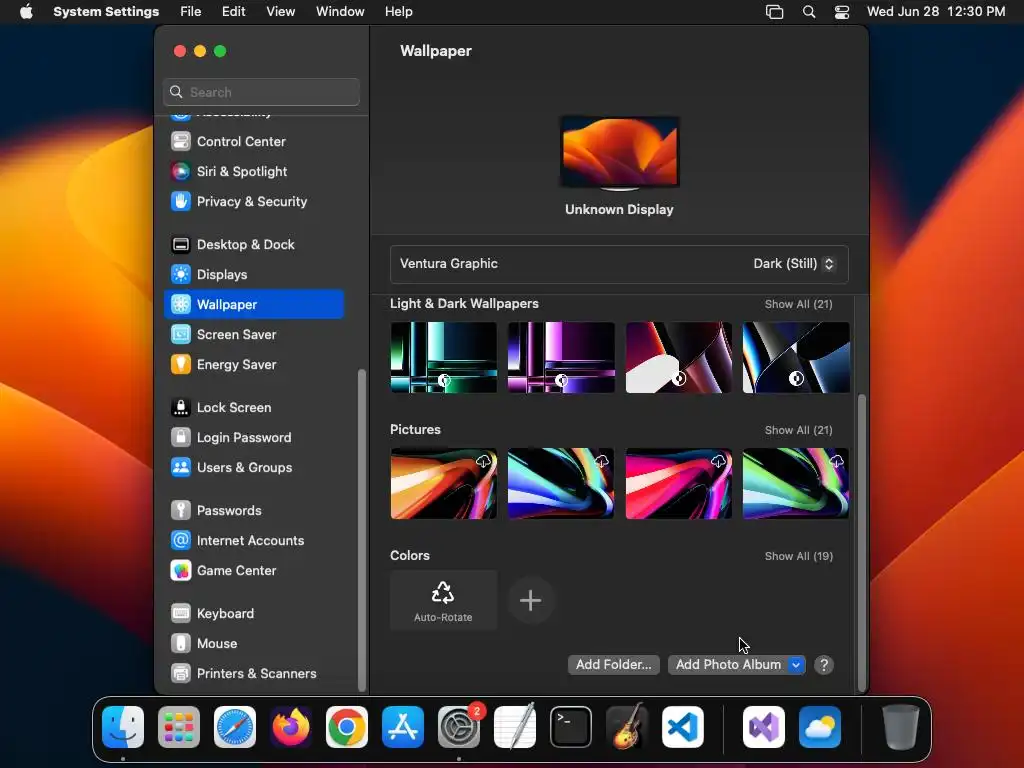1024x768 pixels.
Task: Open Dark (Still) appearance dropdown
Action: coord(793,264)
